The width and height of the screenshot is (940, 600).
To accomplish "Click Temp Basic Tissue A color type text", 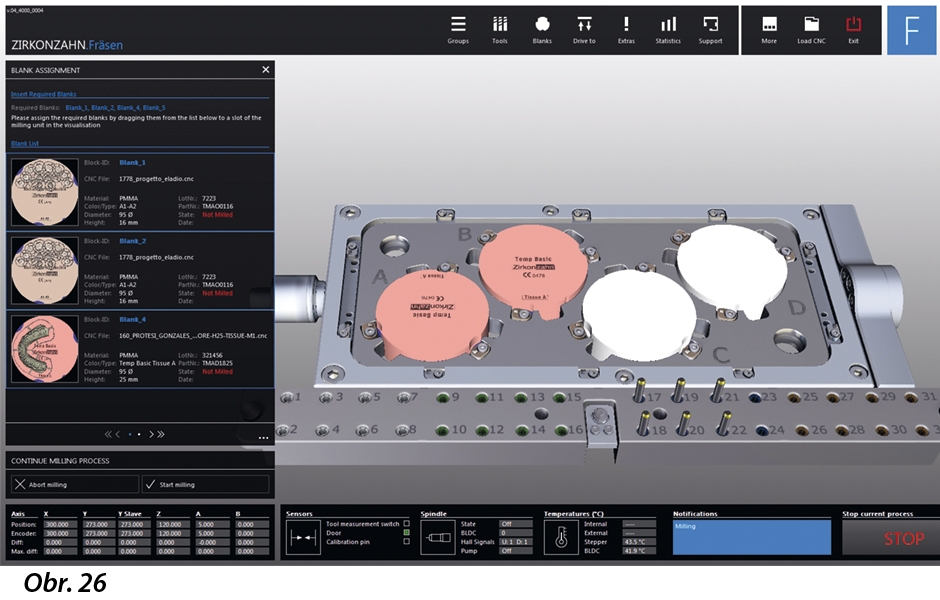I will click(x=147, y=363).
